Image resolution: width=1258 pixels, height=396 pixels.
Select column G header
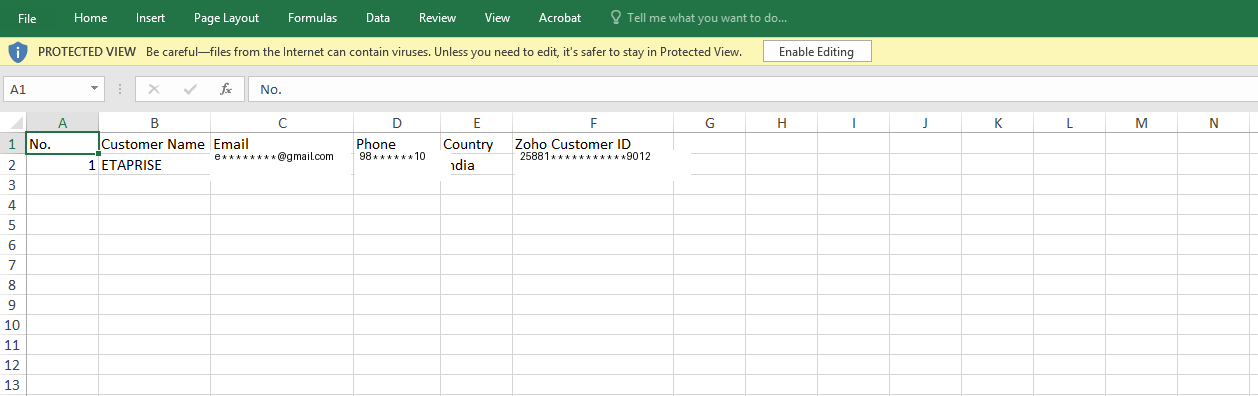tap(710, 123)
